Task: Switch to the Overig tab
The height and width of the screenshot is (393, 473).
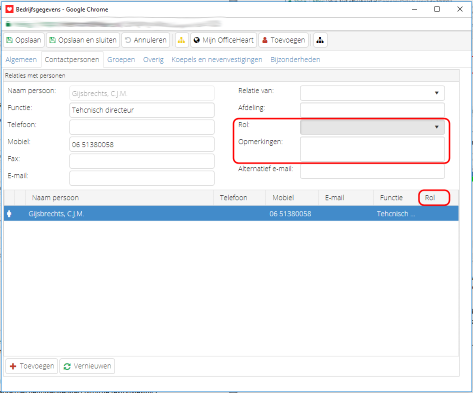Action: point(153,60)
